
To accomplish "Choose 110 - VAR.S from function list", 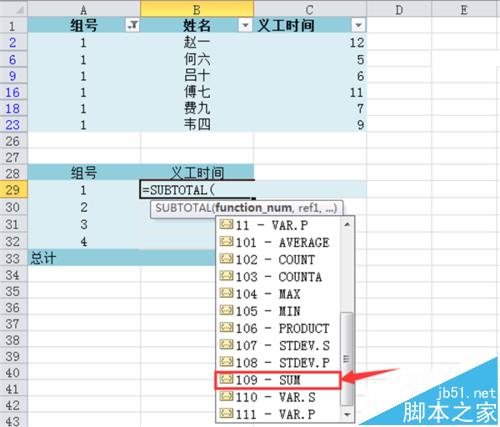I will [x=278, y=397].
